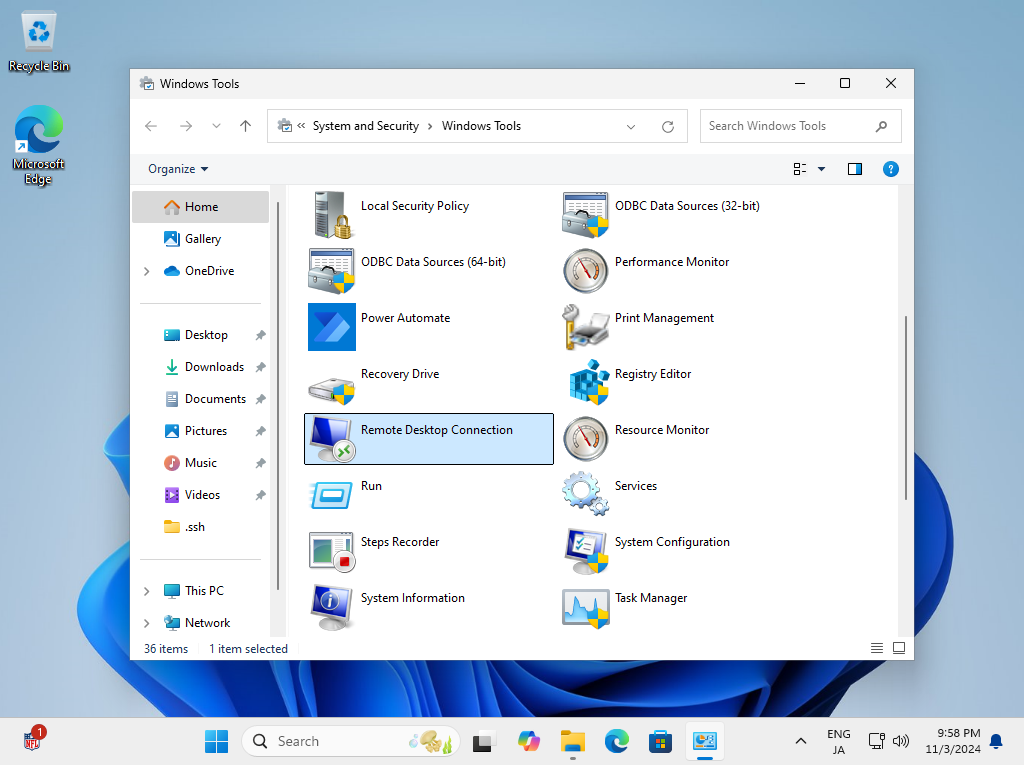The image size is (1024, 765).
Task: Open breadcrumb arrow after System and Security
Action: tap(430, 126)
